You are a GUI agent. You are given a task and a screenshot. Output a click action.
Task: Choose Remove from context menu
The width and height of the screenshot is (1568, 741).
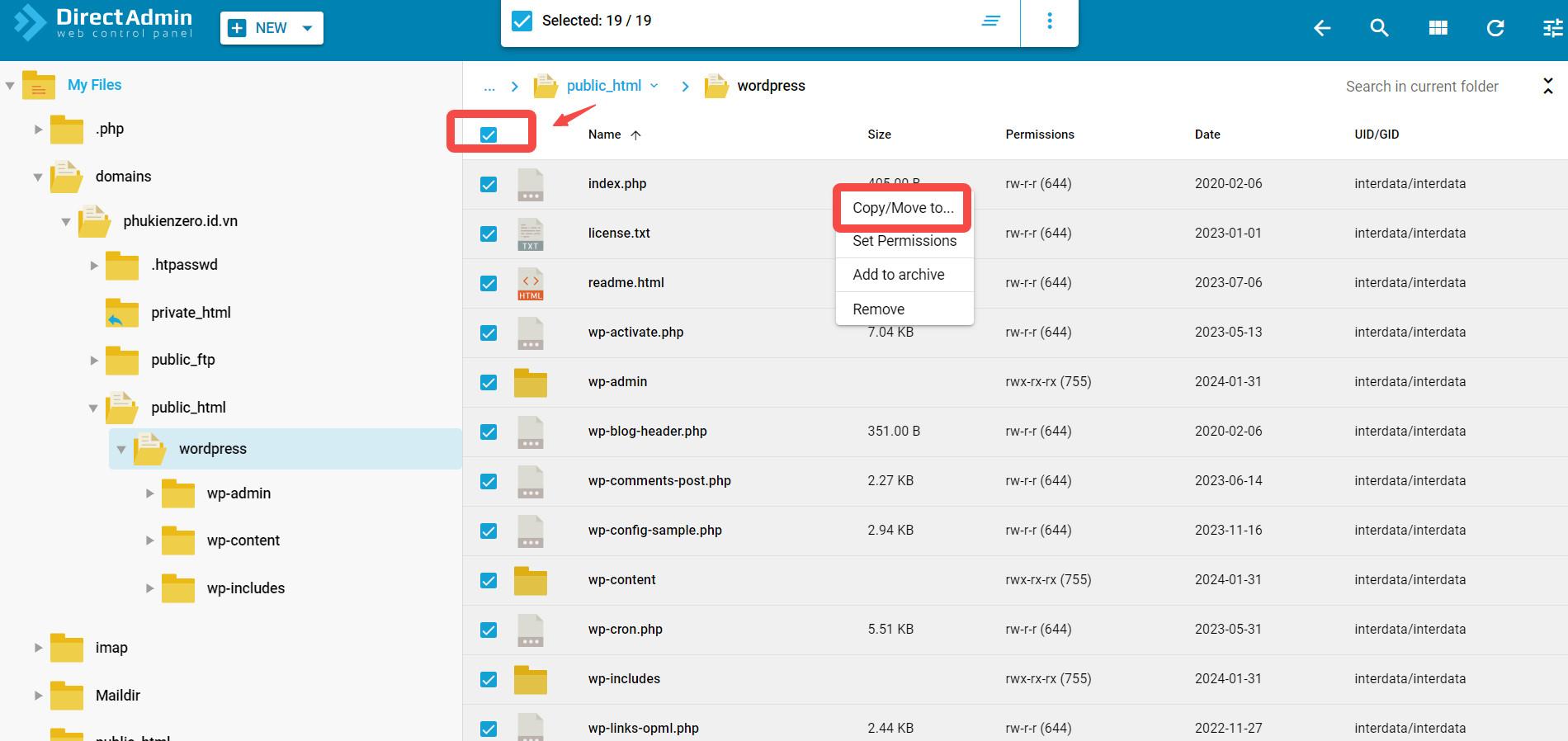click(x=904, y=309)
